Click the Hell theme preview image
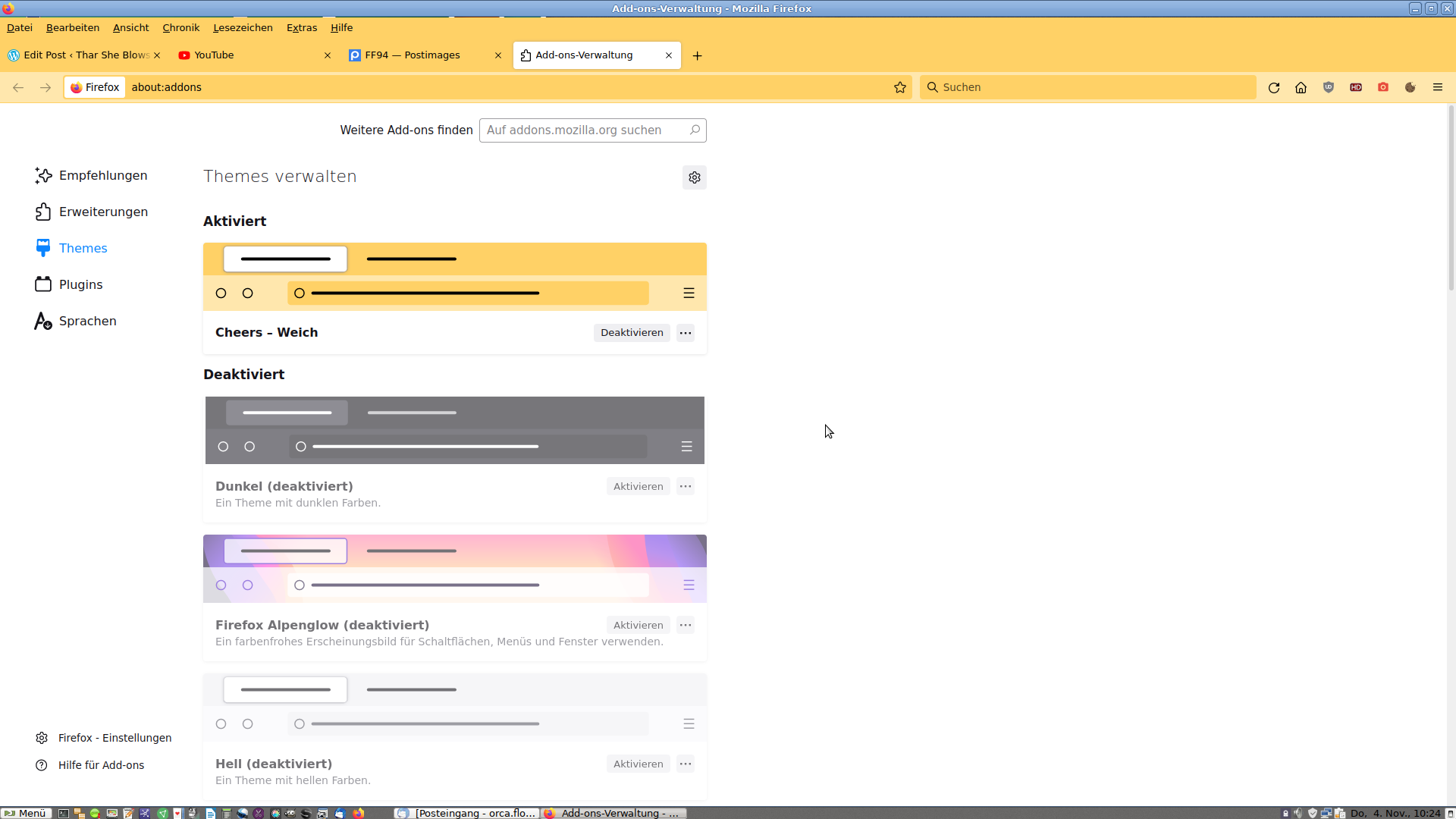 pyautogui.click(x=455, y=708)
